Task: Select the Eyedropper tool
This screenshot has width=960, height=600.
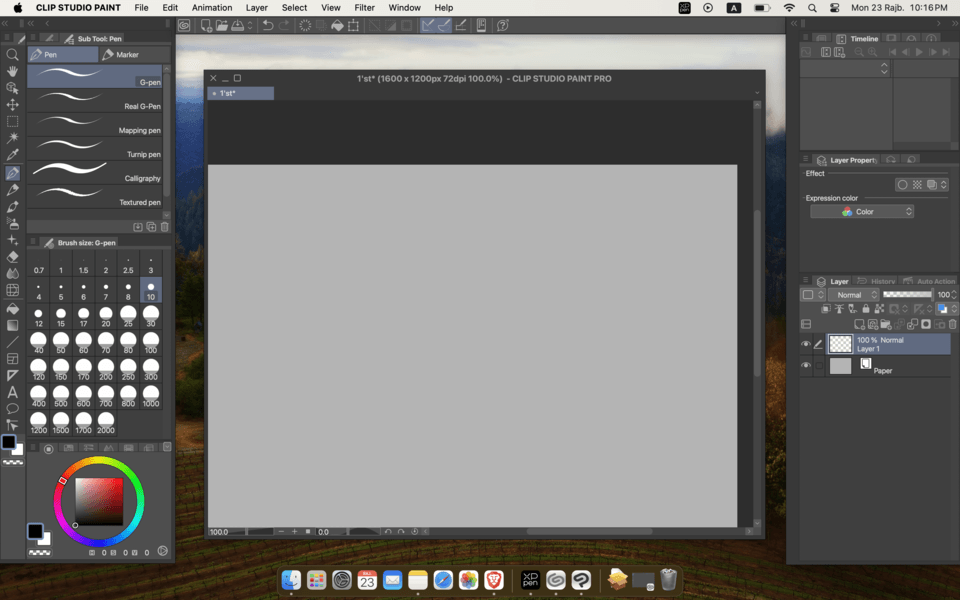Action: coord(12,155)
